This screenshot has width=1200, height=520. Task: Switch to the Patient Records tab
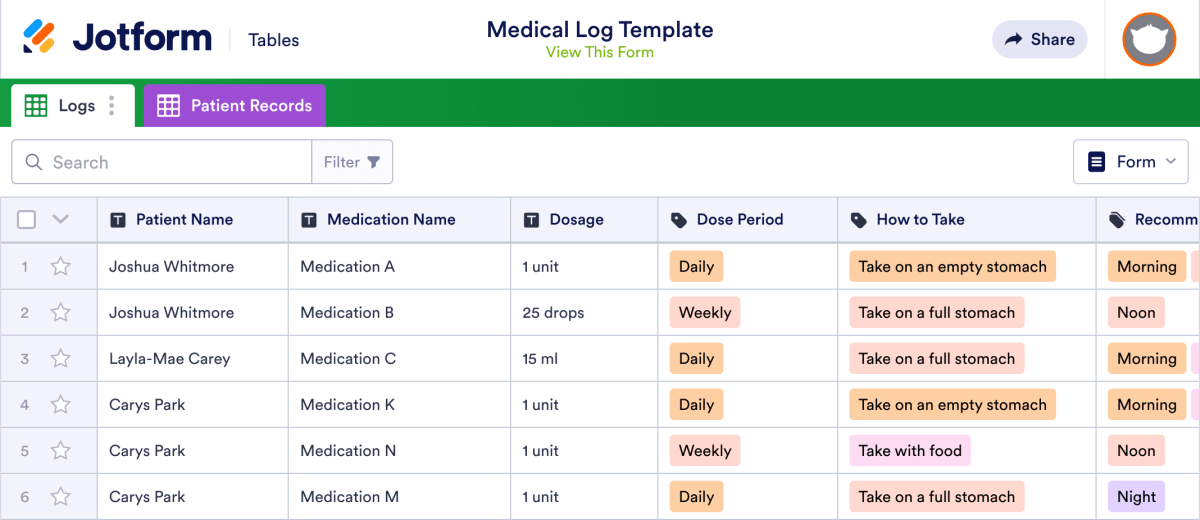pos(234,105)
